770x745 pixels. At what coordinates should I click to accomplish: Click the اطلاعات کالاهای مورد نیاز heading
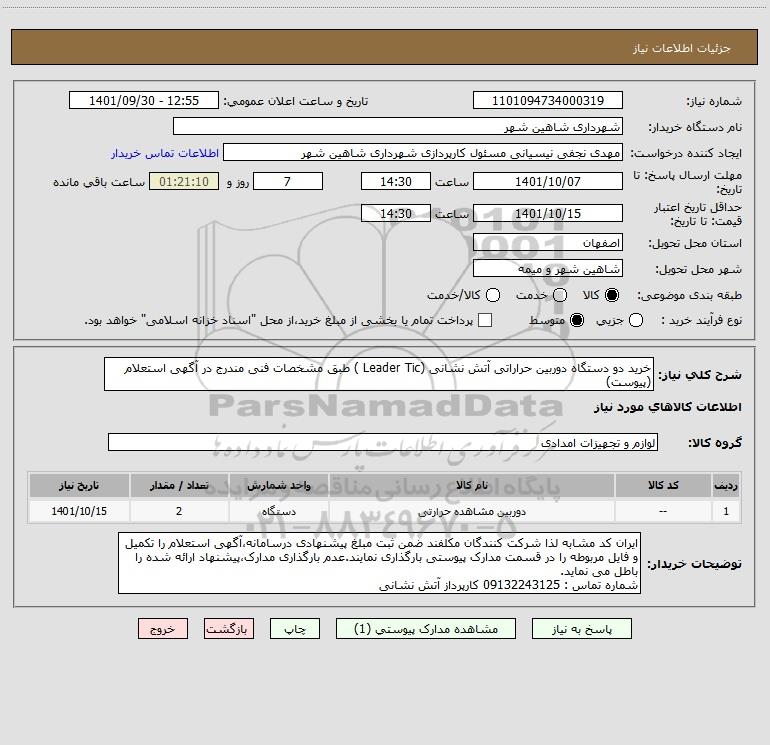pyautogui.click(x=668, y=407)
